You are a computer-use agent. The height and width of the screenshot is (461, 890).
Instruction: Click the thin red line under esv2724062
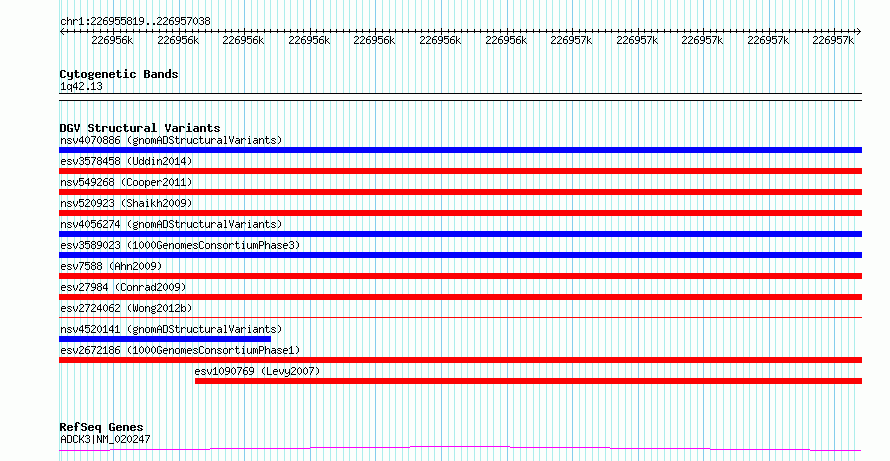460,318
